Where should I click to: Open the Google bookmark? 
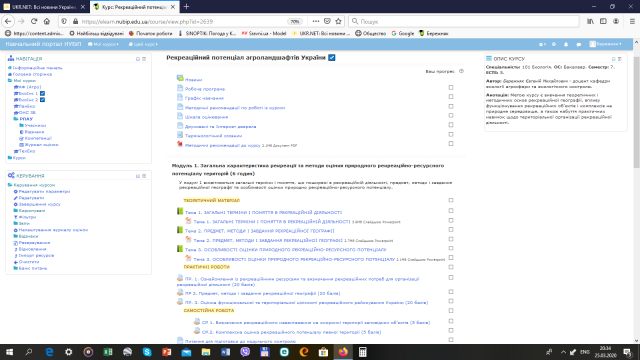403,33
